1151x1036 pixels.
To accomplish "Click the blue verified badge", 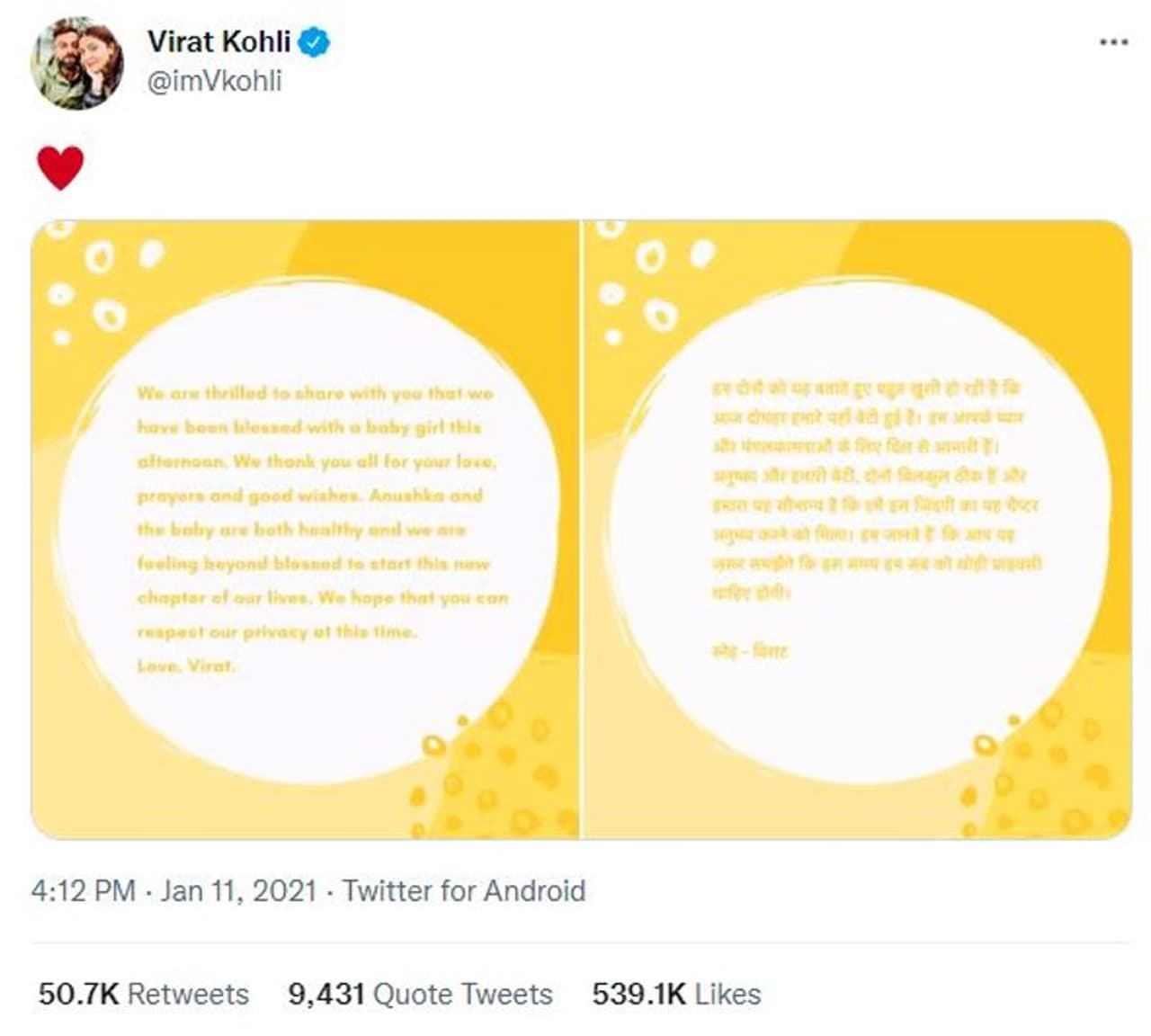I will (x=314, y=41).
